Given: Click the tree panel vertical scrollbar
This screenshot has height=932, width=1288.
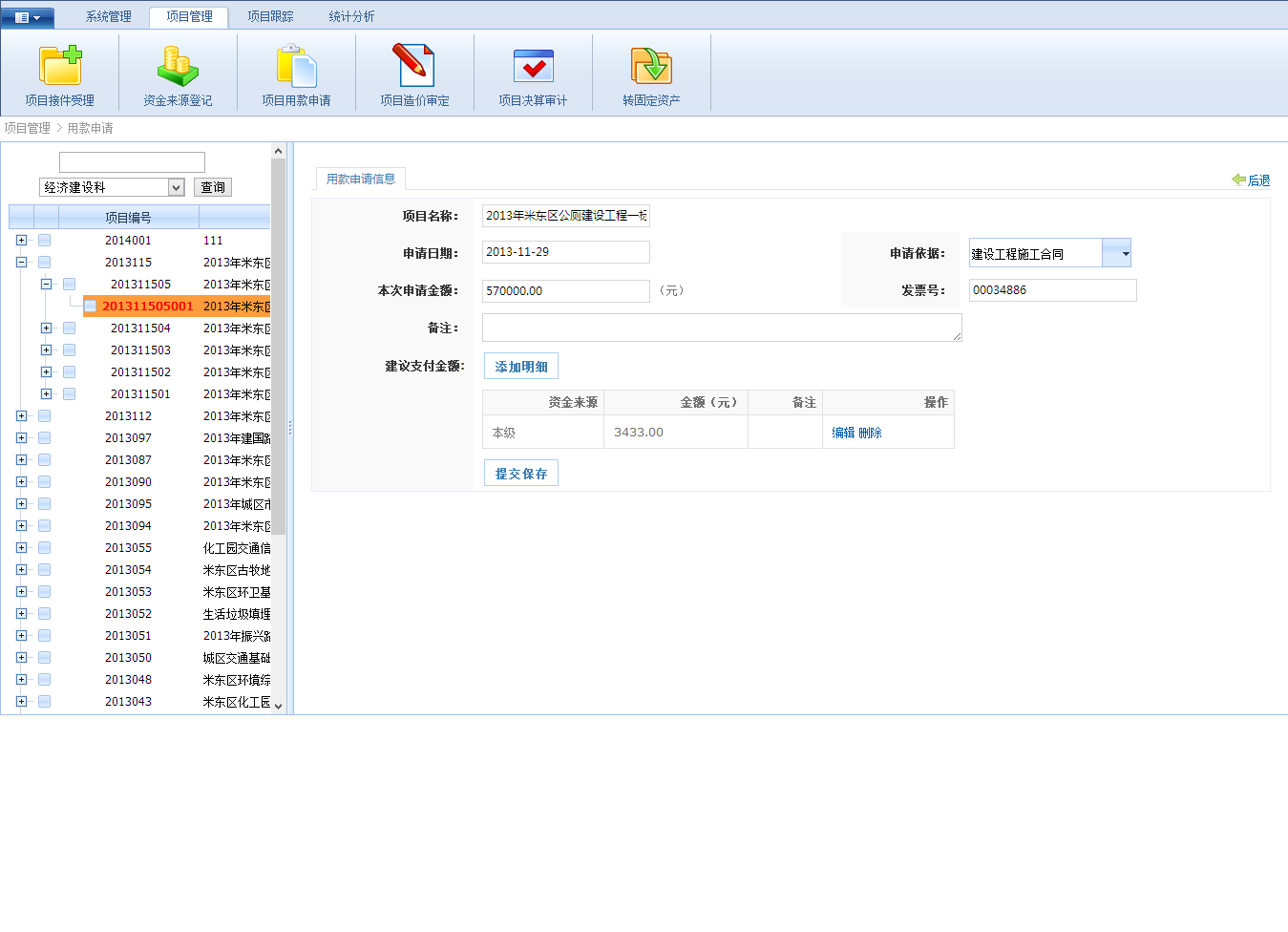Looking at the screenshot, I should (279, 382).
